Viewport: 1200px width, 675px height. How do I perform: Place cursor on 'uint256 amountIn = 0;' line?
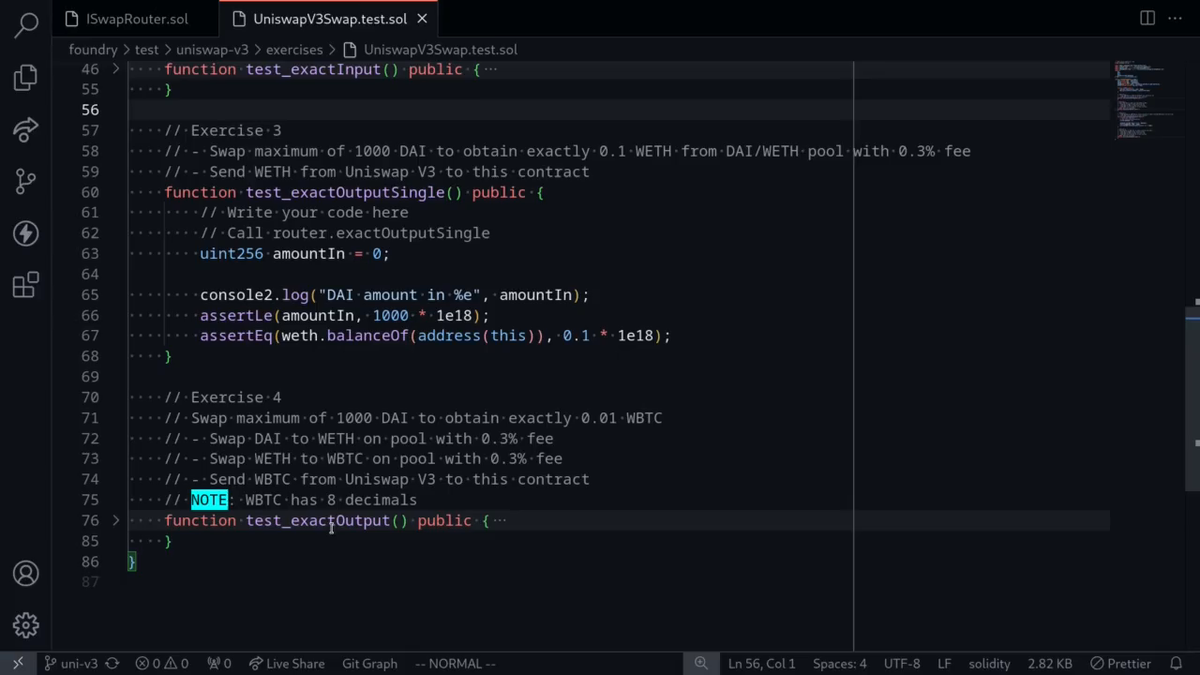[x=294, y=254]
